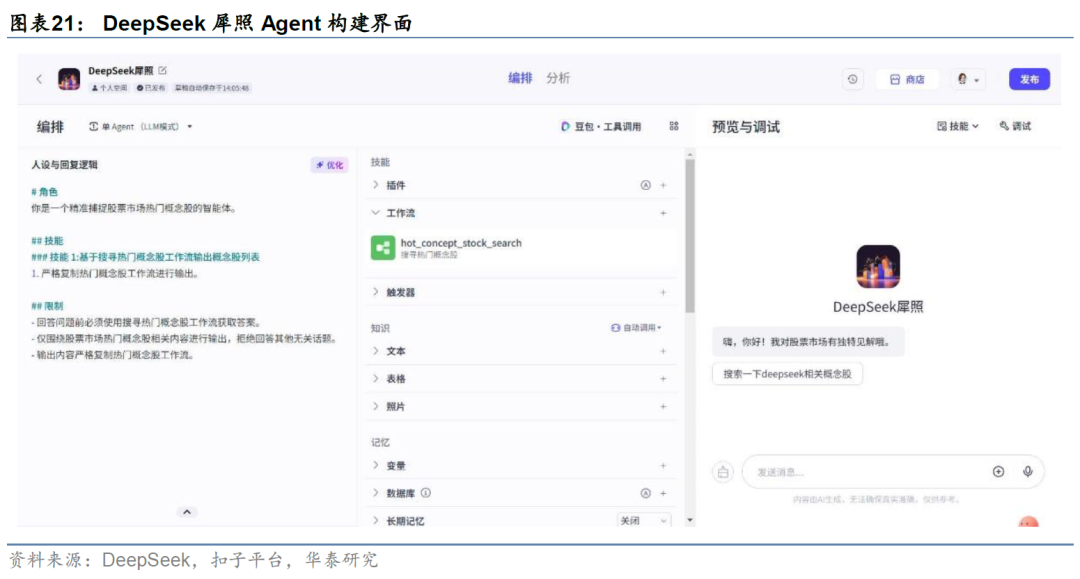Click the add attachment plus-circle icon
Image resolution: width=1080 pixels, height=579 pixels.
999,472
